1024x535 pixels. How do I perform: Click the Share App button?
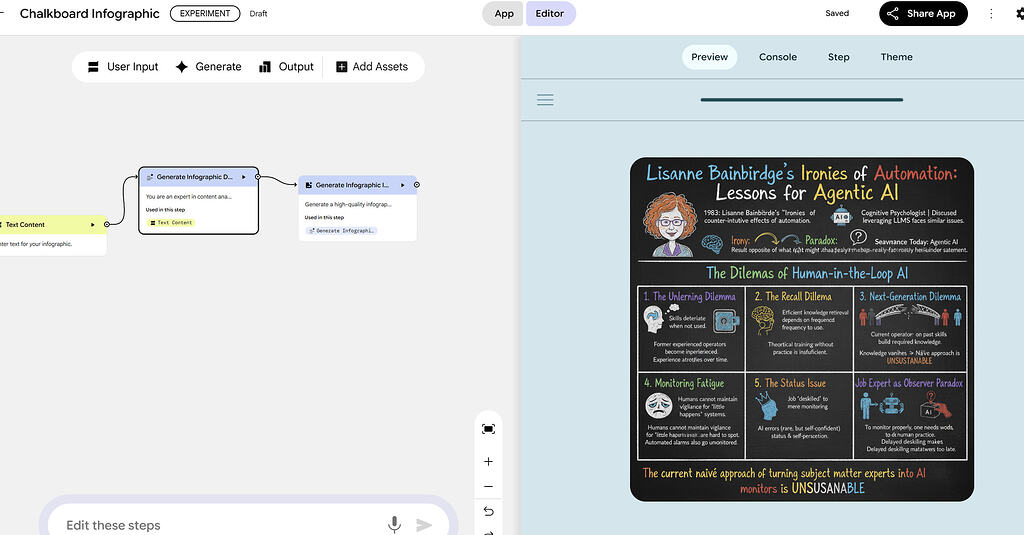(x=923, y=14)
